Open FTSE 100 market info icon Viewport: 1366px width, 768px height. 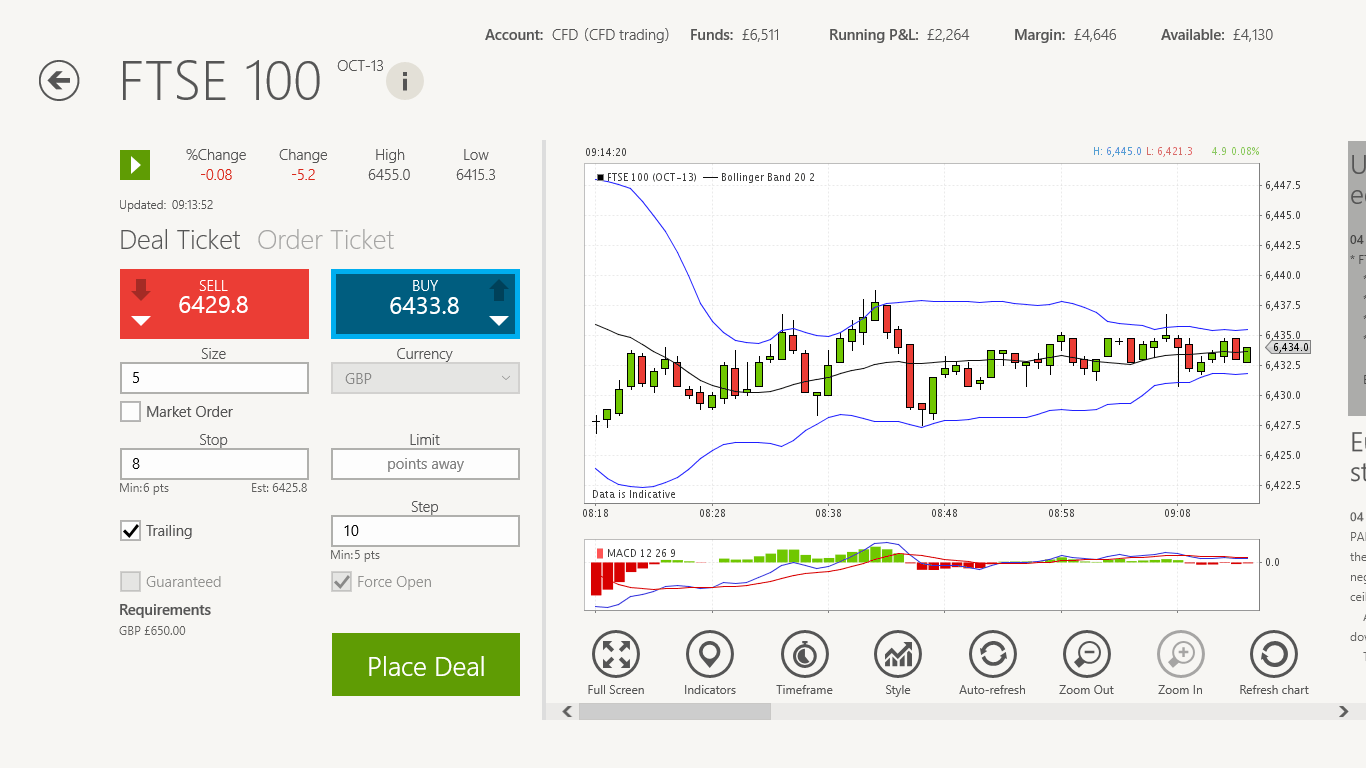click(405, 81)
